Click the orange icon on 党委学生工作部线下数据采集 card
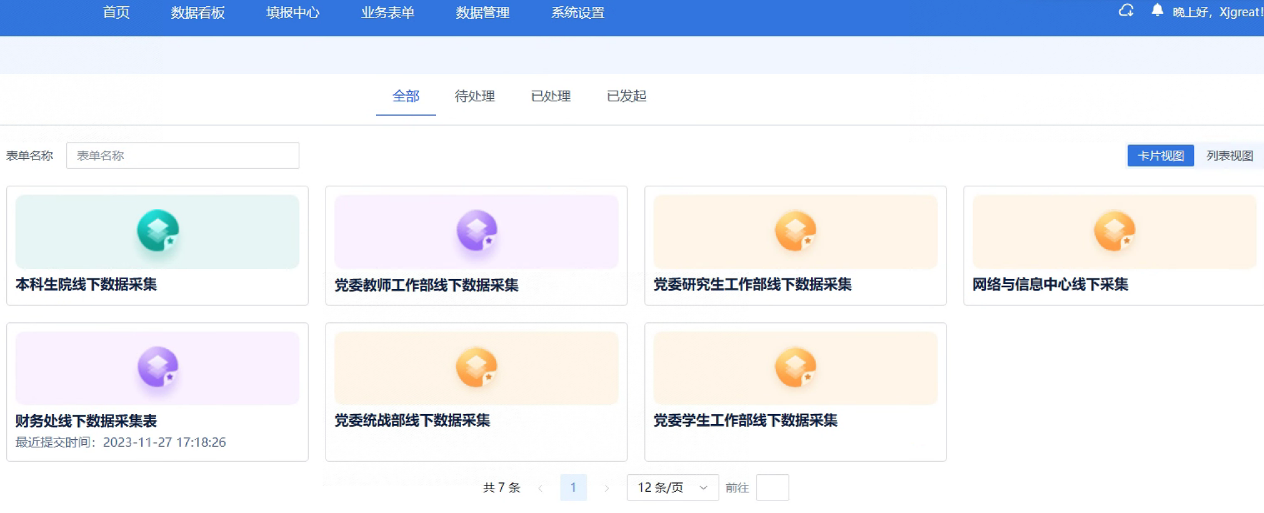 pyautogui.click(x=795, y=368)
